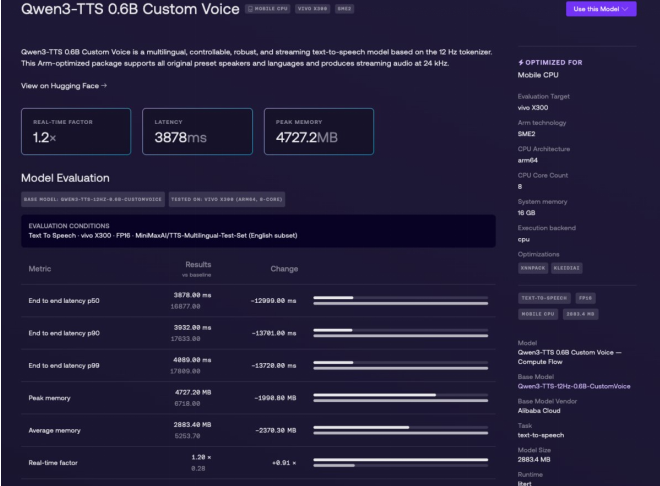Click the Real-Time Factor stat card
The height and width of the screenshot is (486, 660).
[x=76, y=131]
